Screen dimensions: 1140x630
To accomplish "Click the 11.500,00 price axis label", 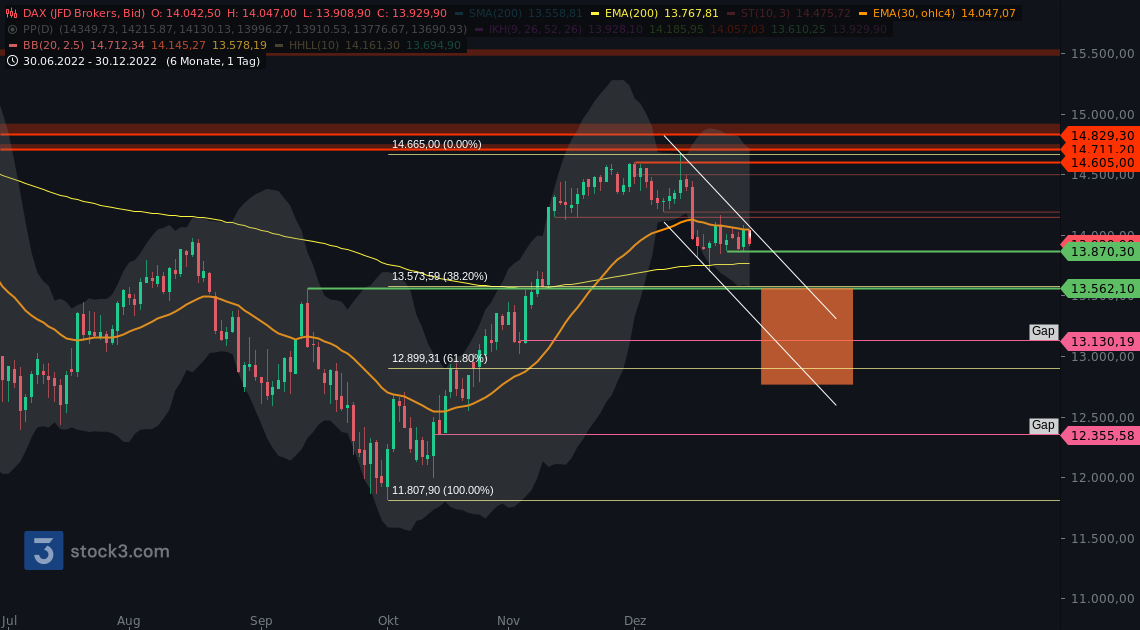I will pos(1102,538).
